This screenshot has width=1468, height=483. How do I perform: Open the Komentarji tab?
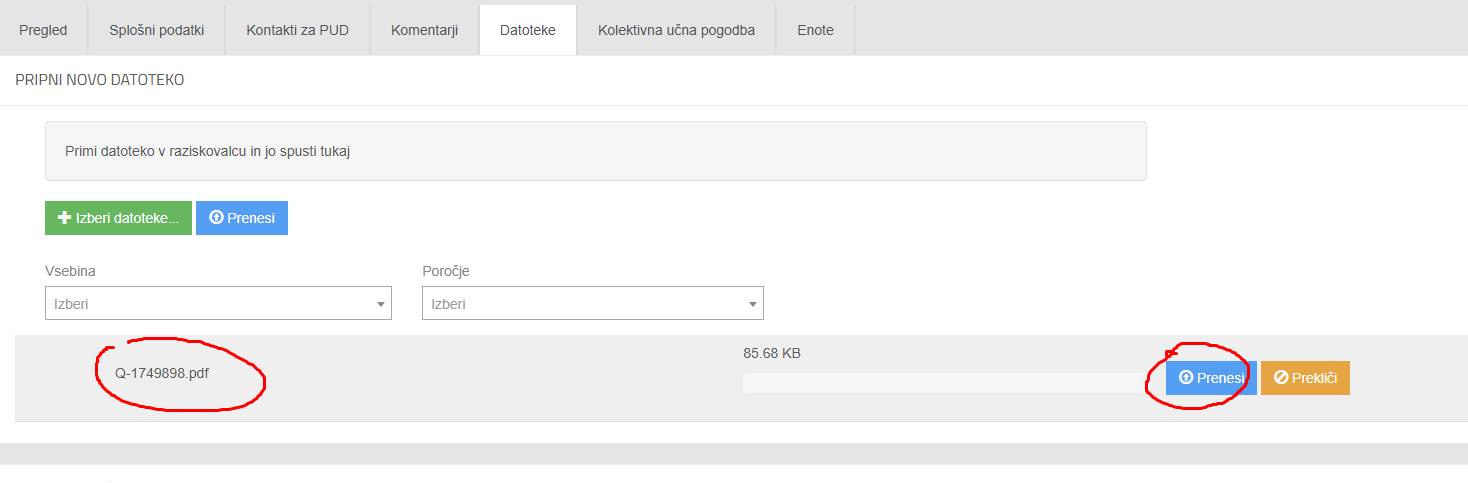(x=424, y=30)
